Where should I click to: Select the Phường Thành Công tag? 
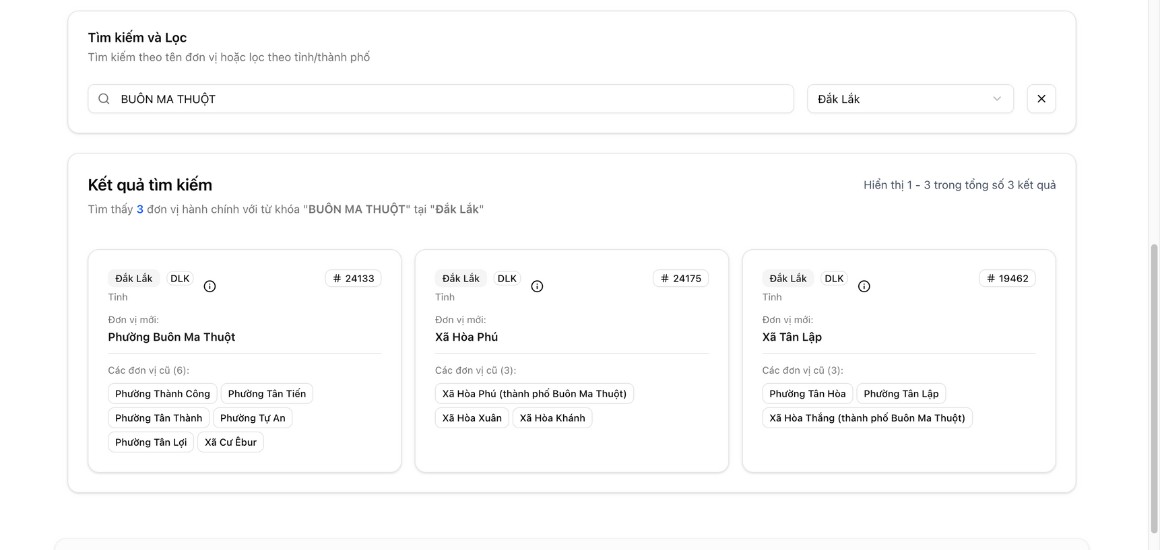tap(162, 394)
